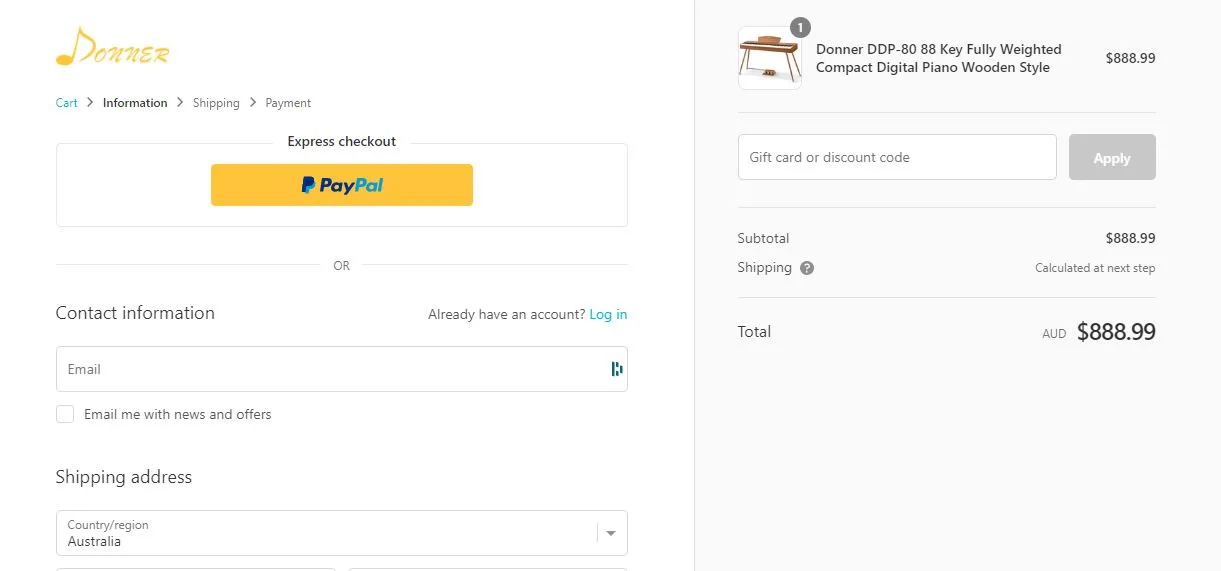The height and width of the screenshot is (571, 1221).
Task: Click the Gift card or discount code field
Action: [x=896, y=157]
